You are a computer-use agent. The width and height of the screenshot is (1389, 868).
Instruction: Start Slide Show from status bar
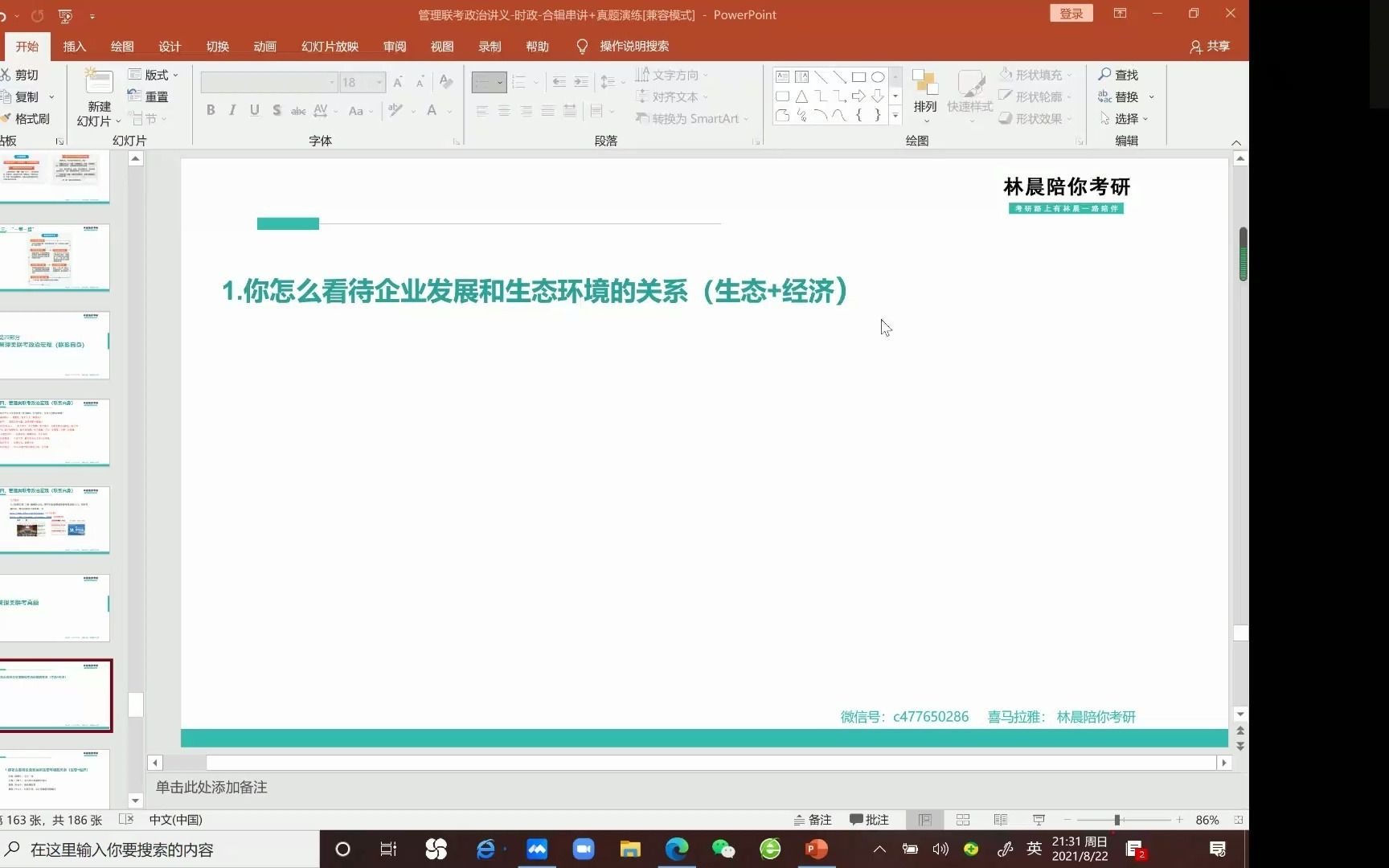[x=1039, y=820]
